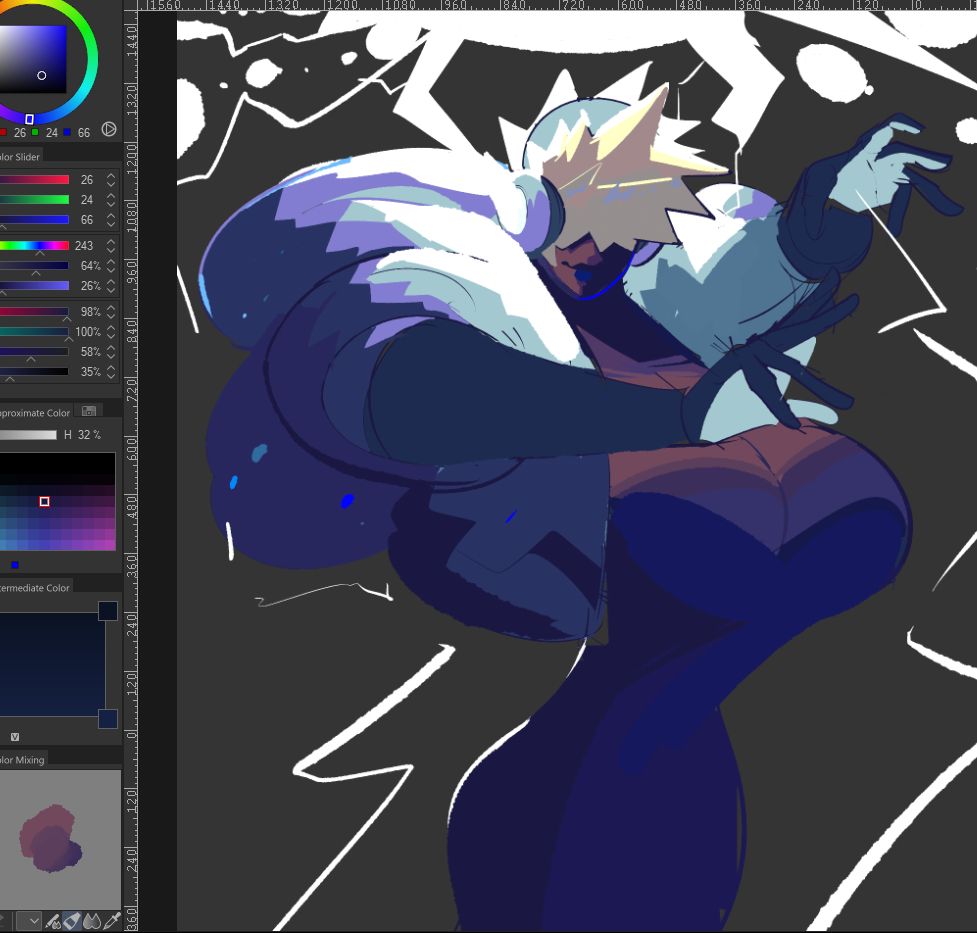The height and width of the screenshot is (933, 977).
Task: Click the saturation slider showing 64%
Action: (x=34, y=266)
